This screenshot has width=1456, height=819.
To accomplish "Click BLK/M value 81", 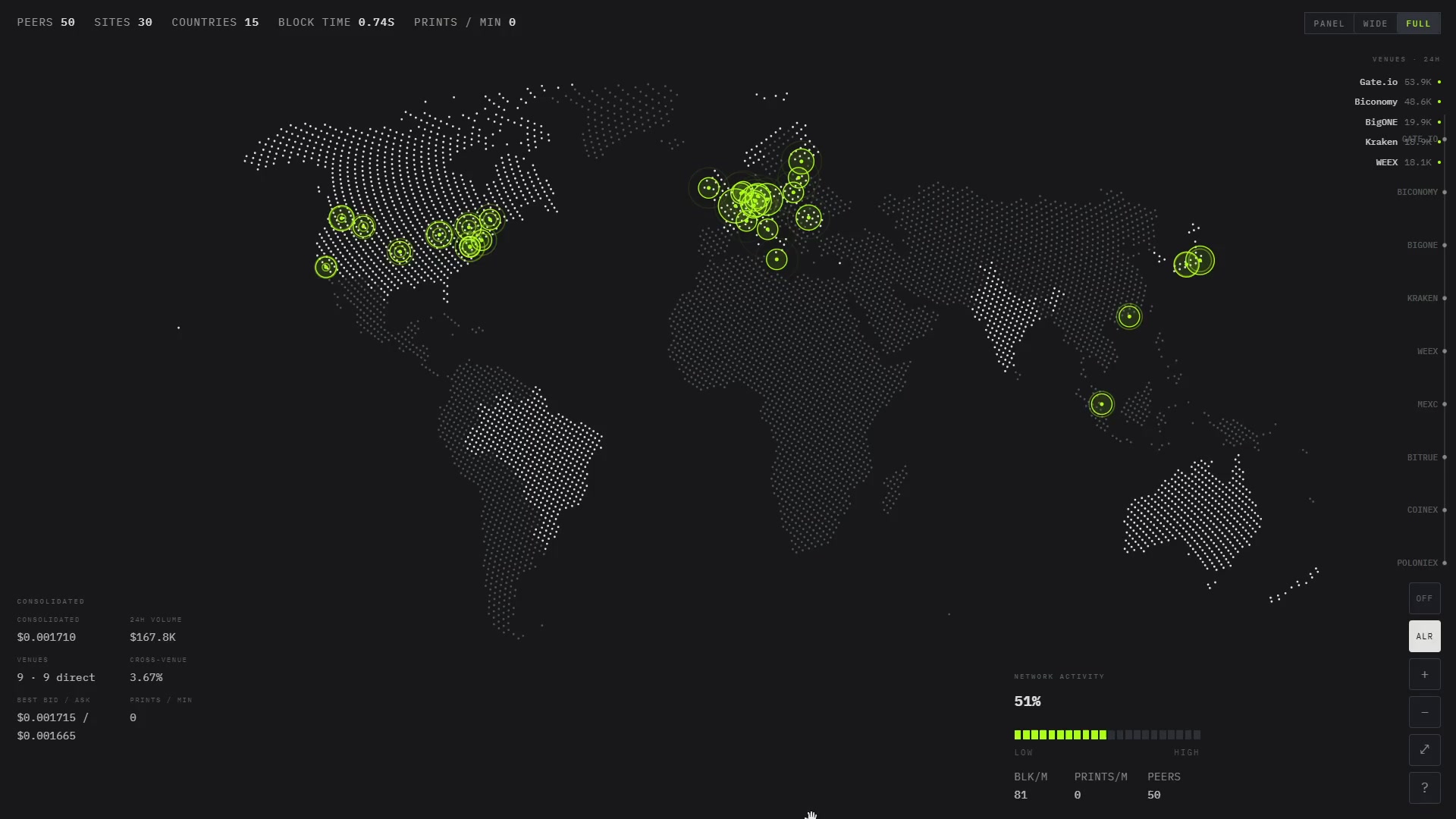I will pyautogui.click(x=1021, y=795).
